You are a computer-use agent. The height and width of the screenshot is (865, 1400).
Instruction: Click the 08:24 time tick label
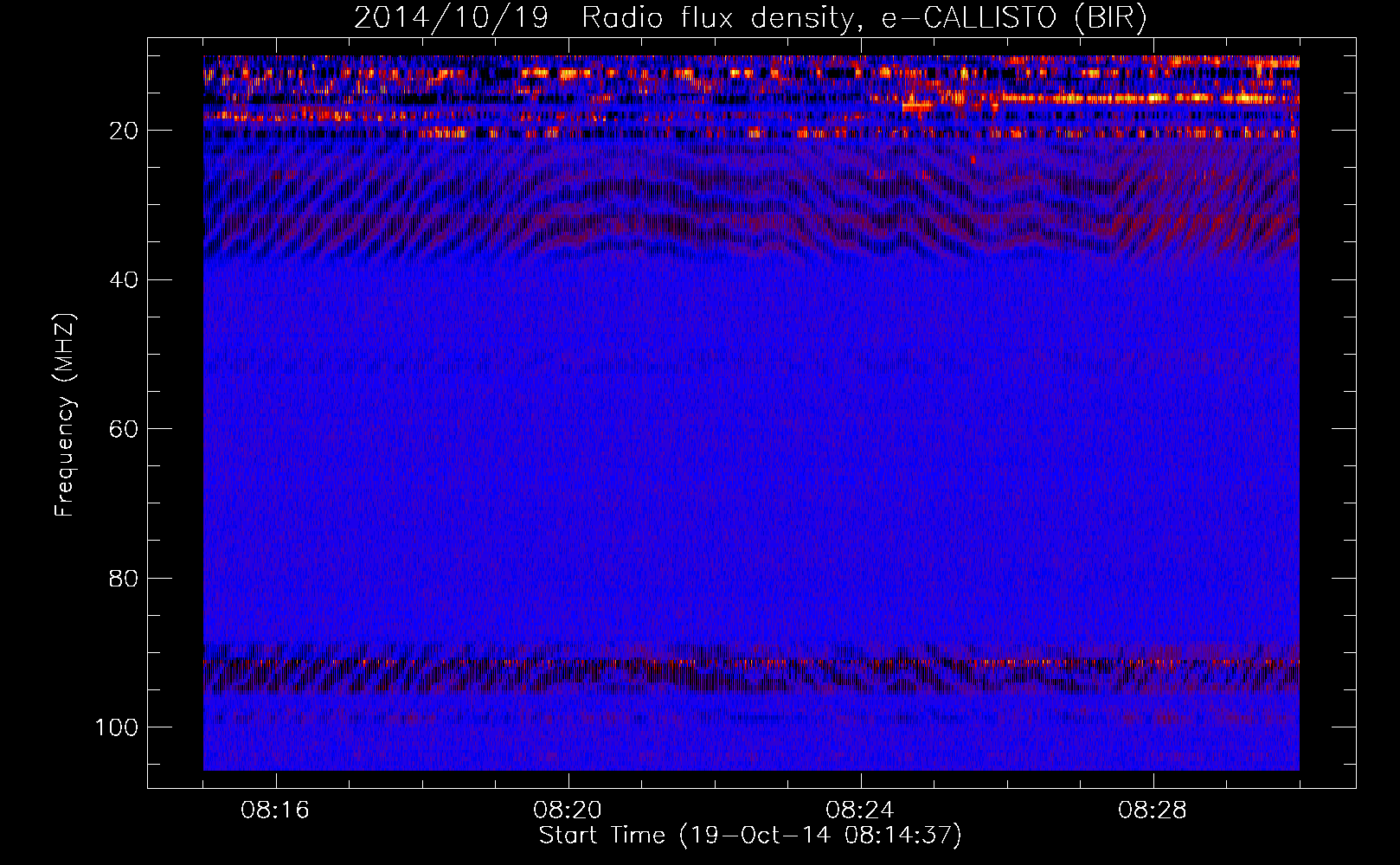tap(860, 811)
